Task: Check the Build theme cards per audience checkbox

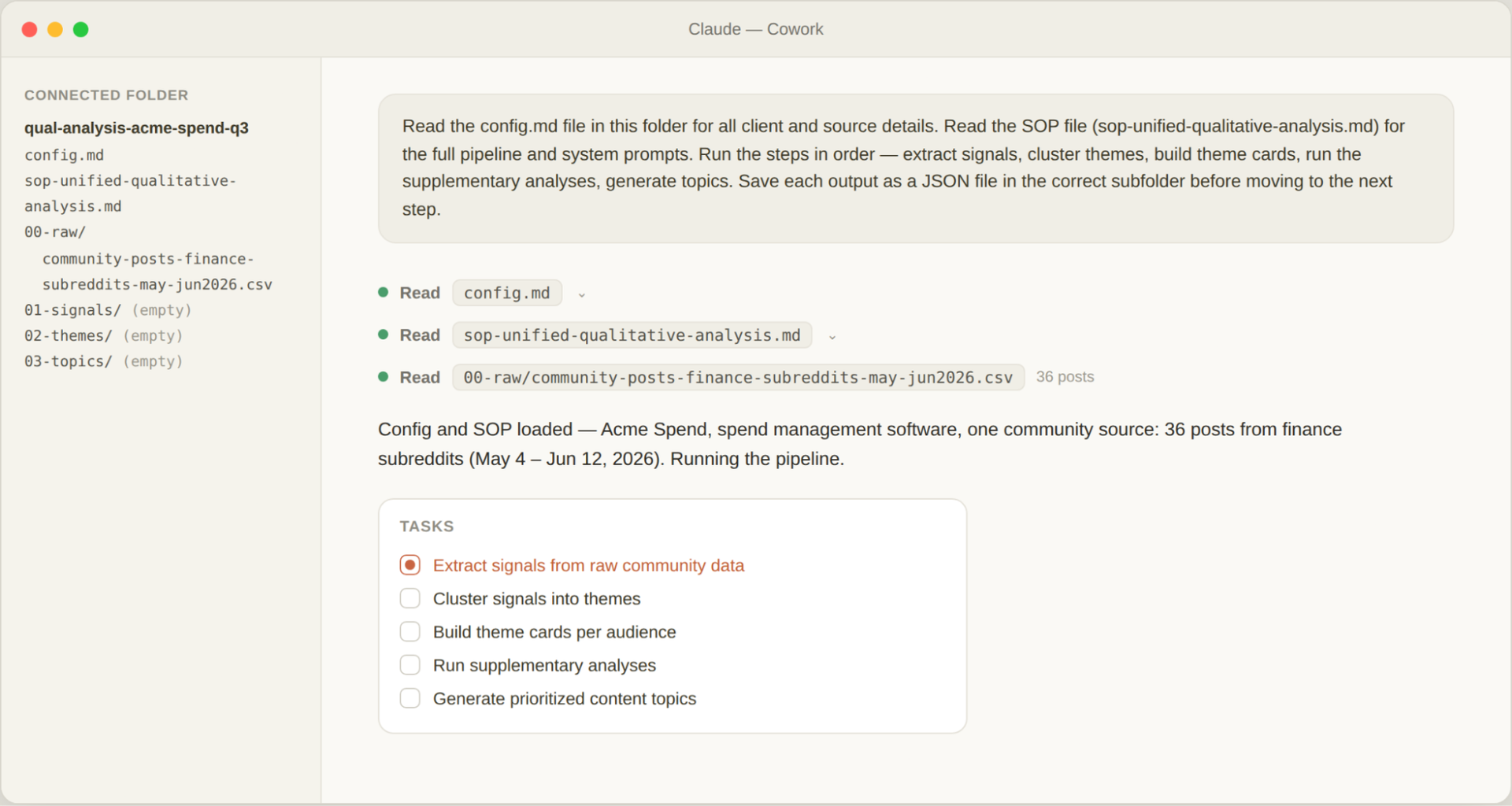Action: pyautogui.click(x=410, y=631)
